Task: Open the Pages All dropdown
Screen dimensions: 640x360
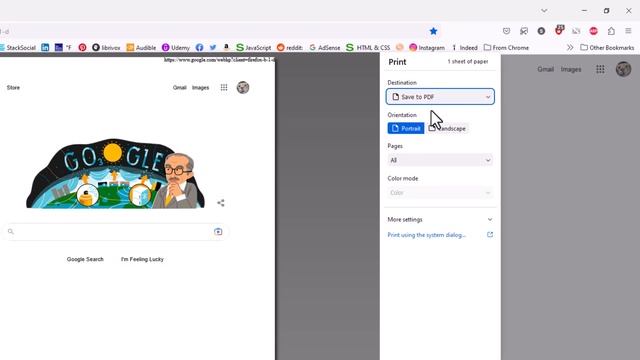Action: [x=440, y=160]
